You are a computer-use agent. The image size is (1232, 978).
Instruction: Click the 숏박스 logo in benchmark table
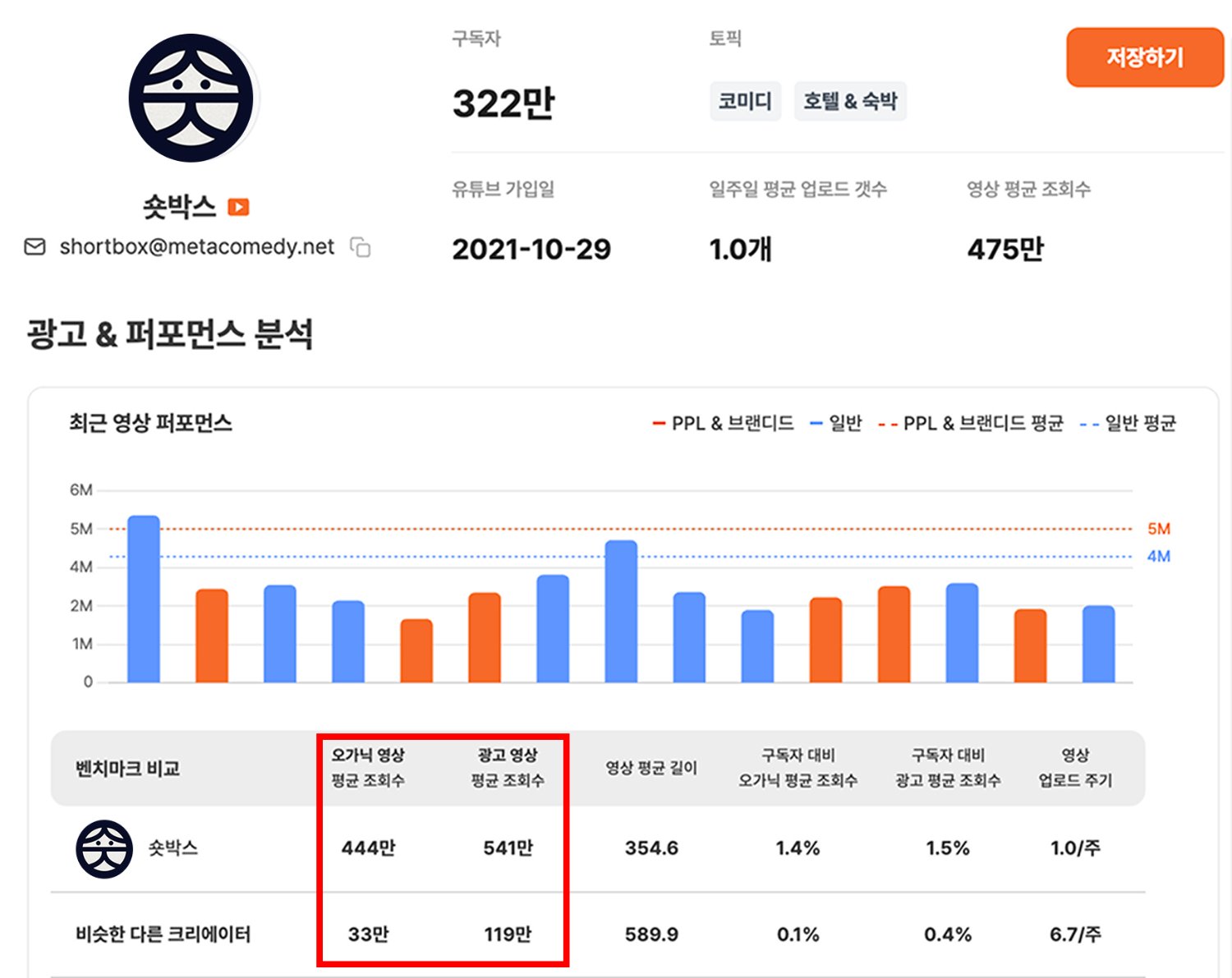pyautogui.click(x=104, y=848)
